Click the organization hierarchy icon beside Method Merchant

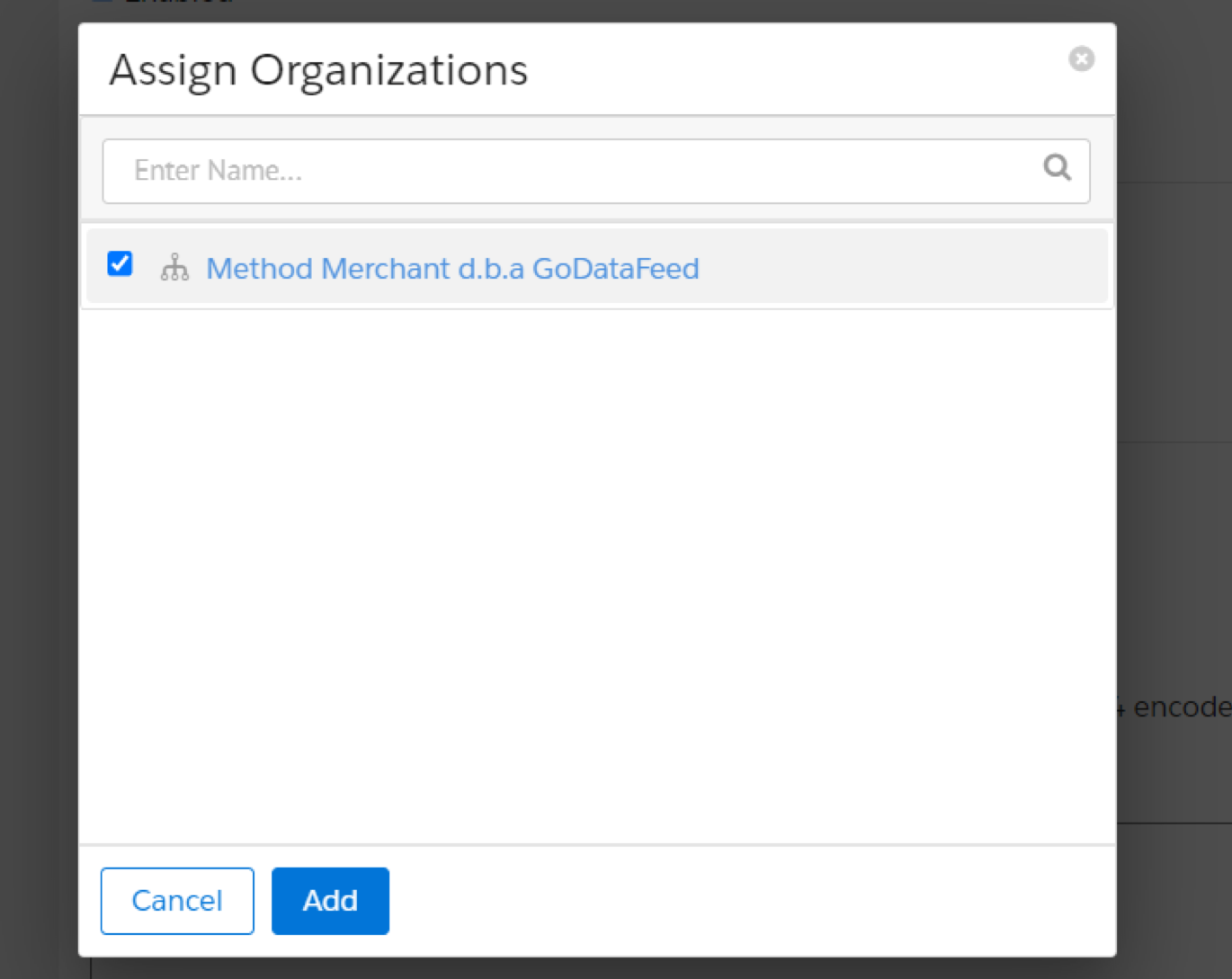pos(174,268)
